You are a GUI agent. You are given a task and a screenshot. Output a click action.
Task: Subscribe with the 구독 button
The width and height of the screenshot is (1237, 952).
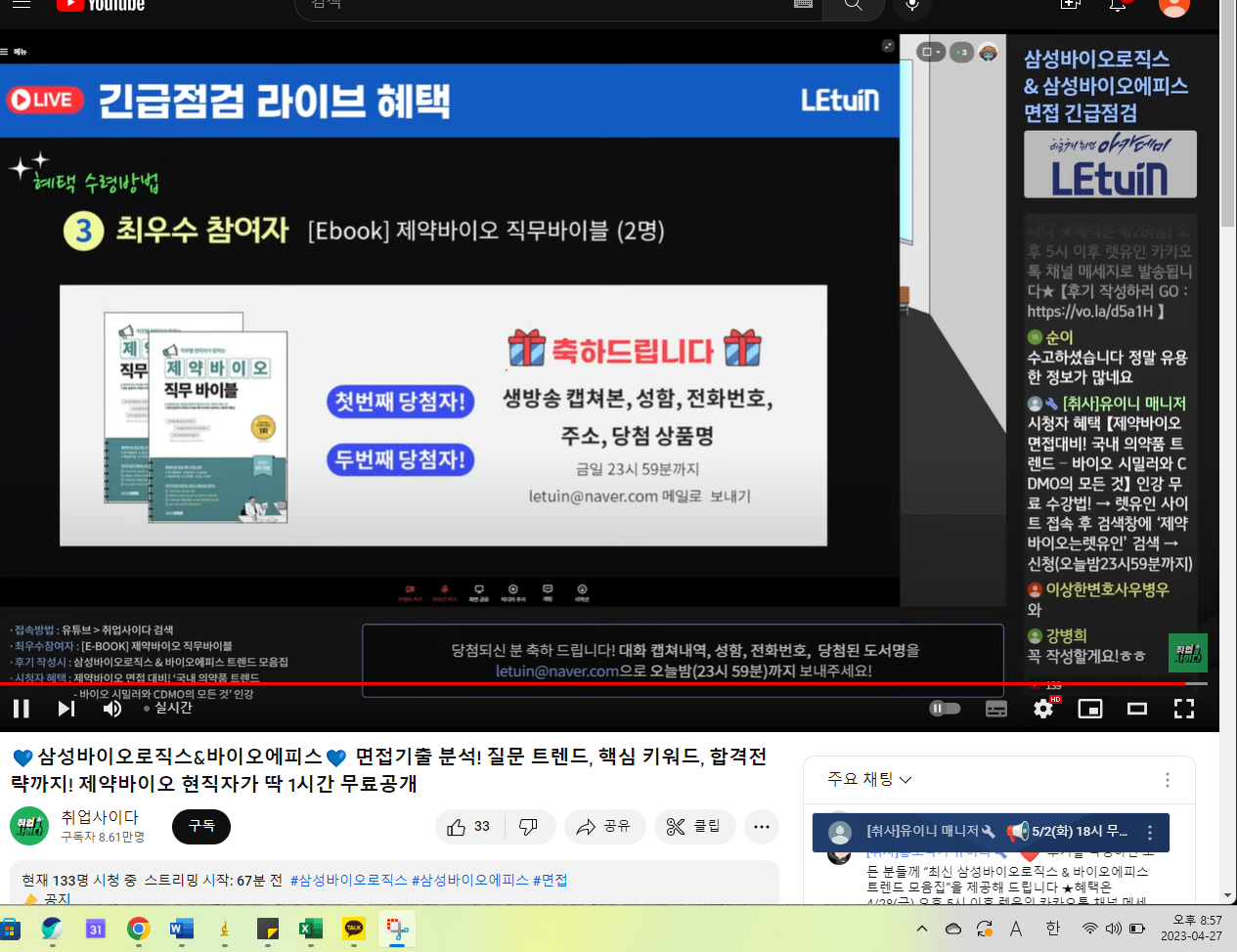point(201,827)
